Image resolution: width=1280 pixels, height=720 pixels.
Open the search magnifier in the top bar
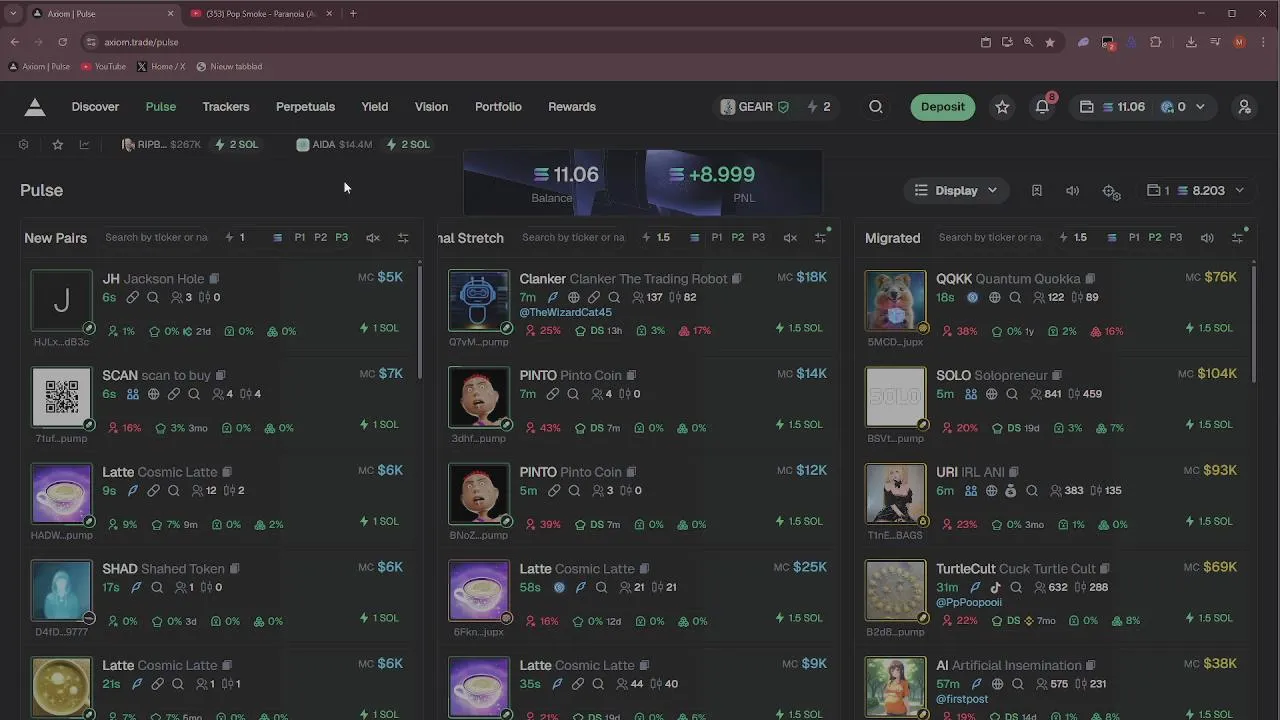(x=876, y=107)
